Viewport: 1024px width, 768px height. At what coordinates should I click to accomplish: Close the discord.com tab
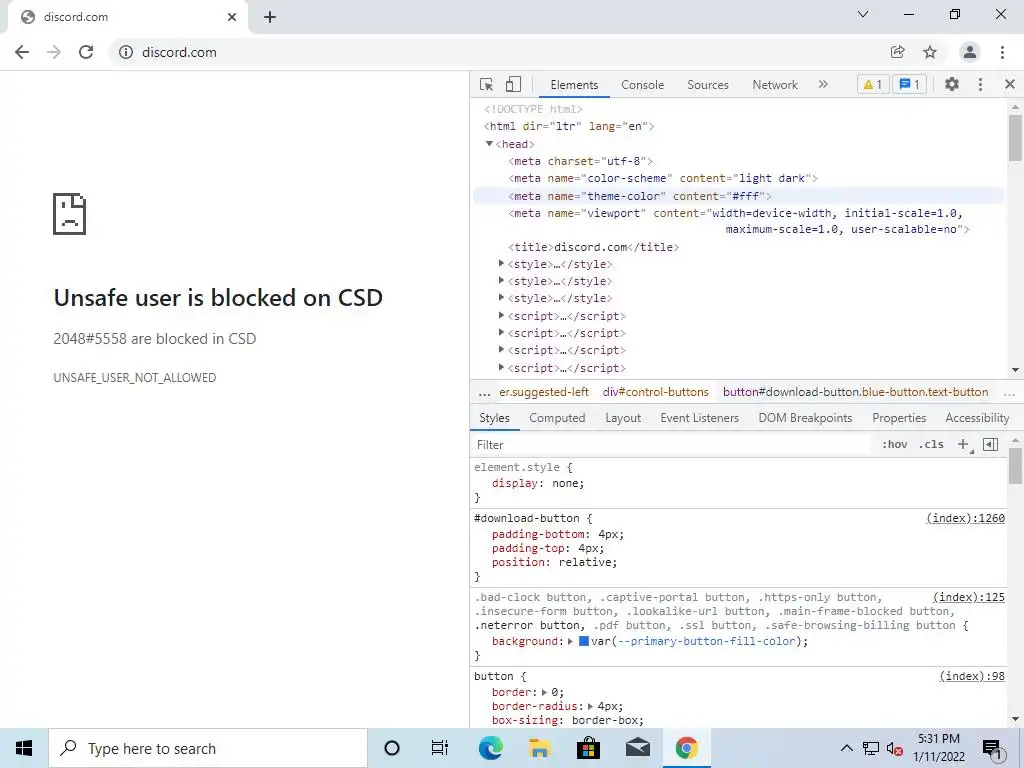[232, 17]
